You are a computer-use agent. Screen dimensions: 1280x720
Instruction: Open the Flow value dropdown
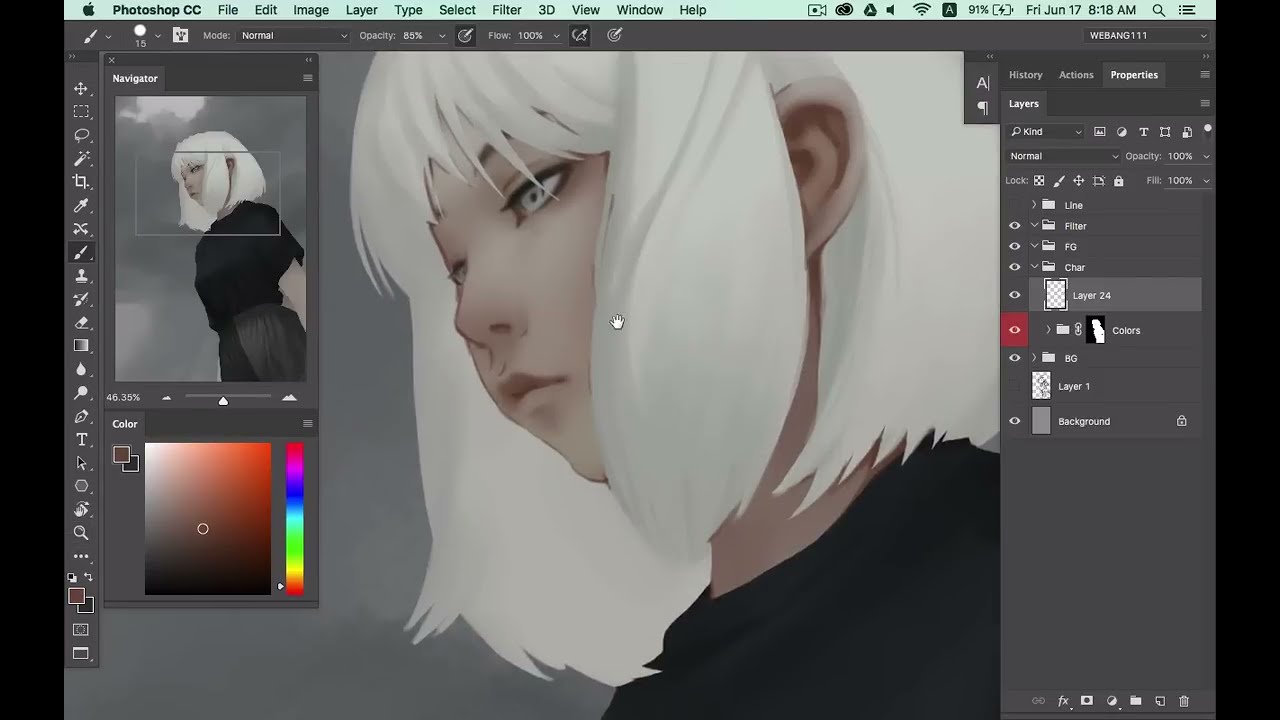(x=556, y=35)
